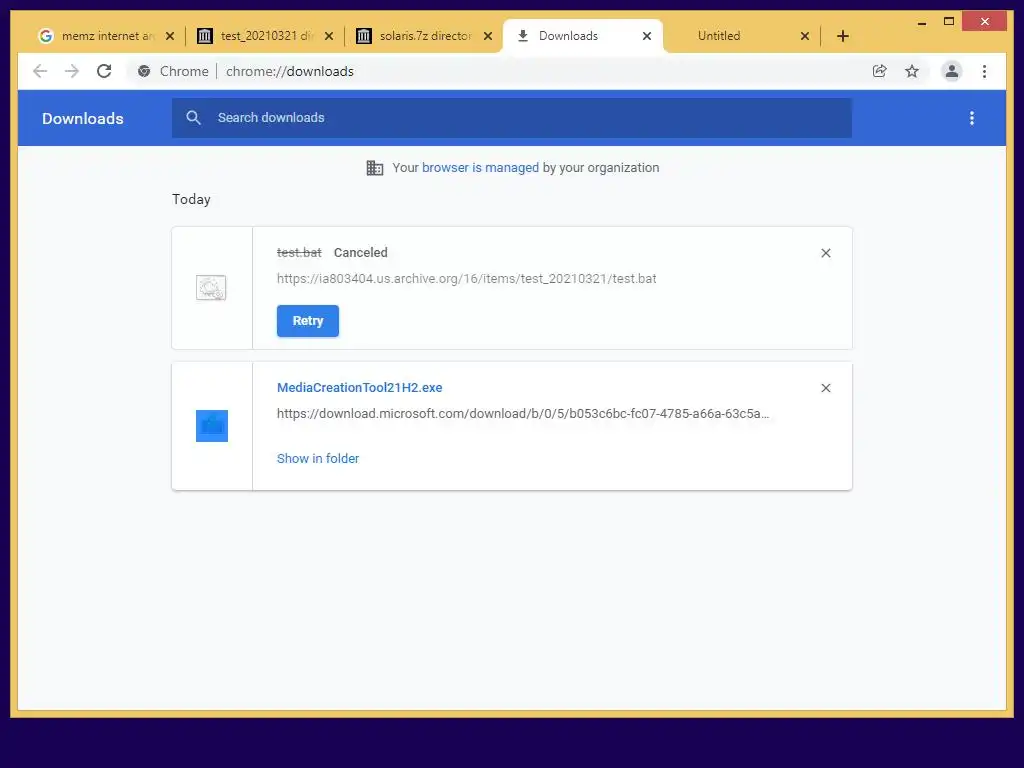Click the MediaCreationTool21H2.exe file icon
Viewport: 1024px width, 768px height.
point(212,426)
